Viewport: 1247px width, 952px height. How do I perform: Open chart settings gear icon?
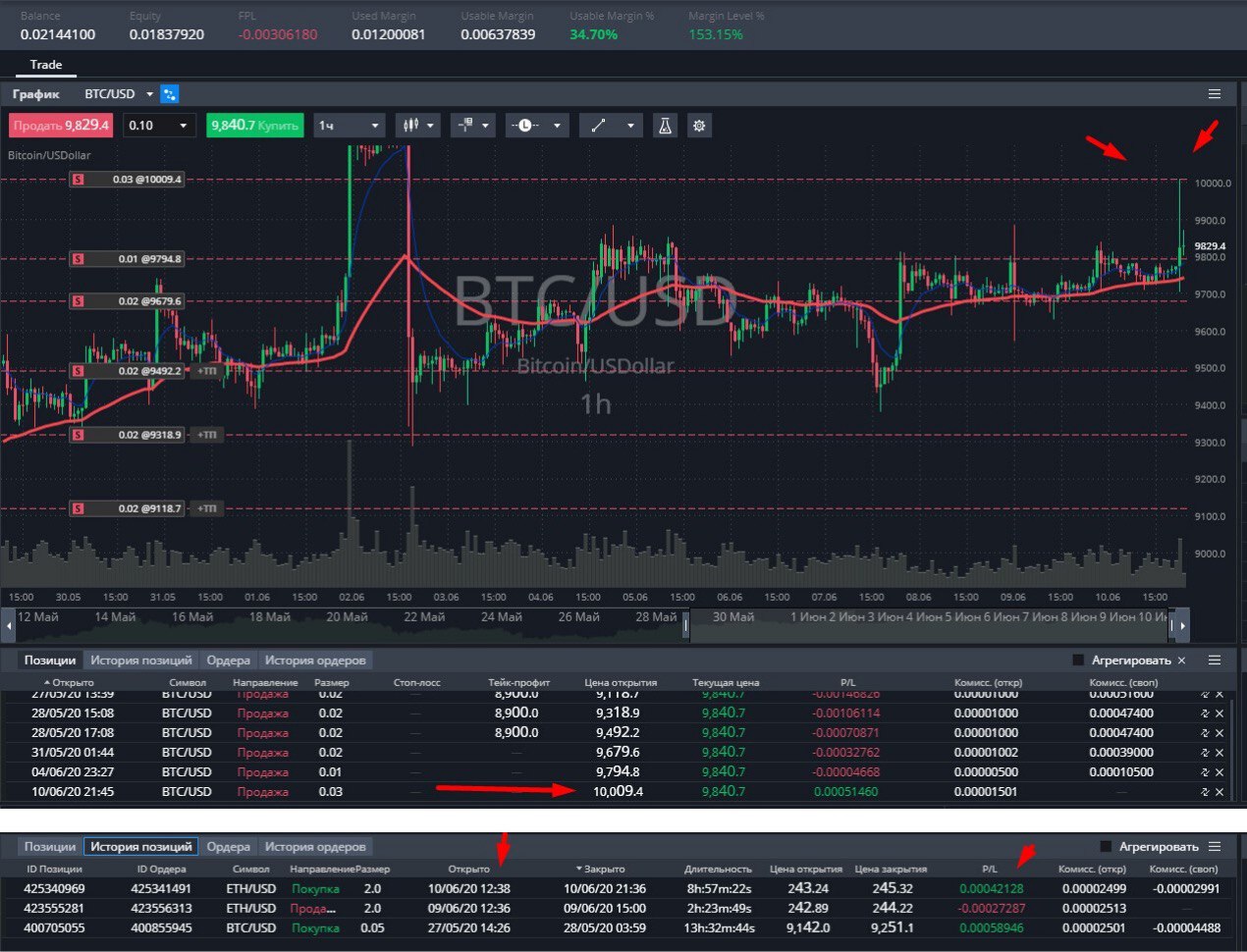(x=699, y=126)
